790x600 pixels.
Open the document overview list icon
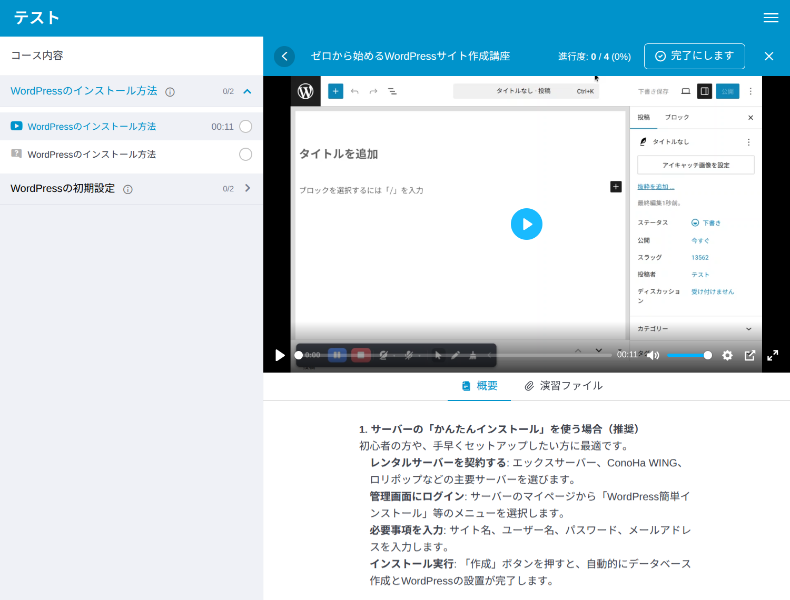point(392,91)
